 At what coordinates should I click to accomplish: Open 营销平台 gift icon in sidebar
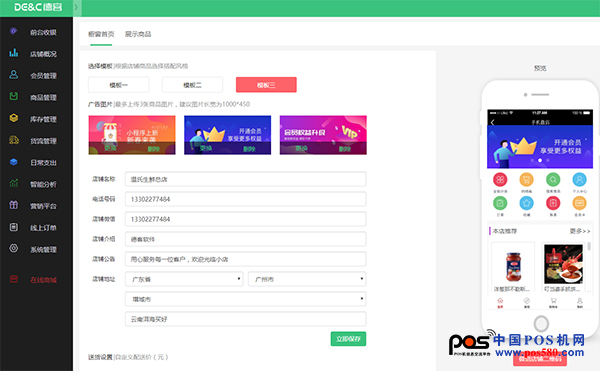(13, 205)
